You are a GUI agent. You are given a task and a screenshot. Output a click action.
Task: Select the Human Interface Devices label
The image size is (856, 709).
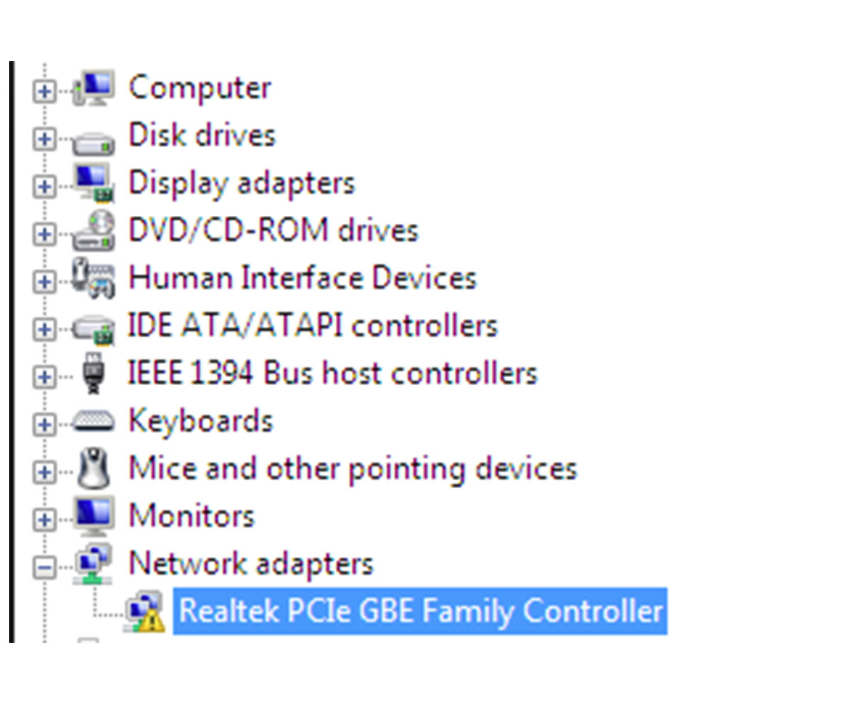tap(300, 278)
